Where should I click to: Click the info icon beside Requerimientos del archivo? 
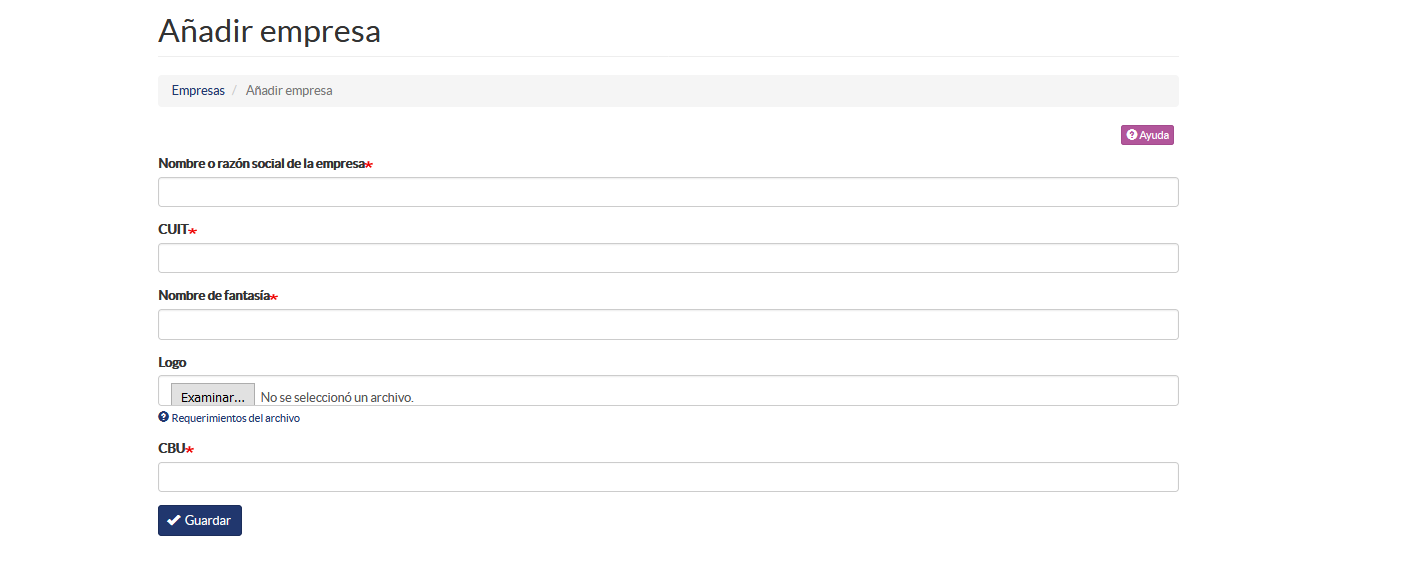163,417
